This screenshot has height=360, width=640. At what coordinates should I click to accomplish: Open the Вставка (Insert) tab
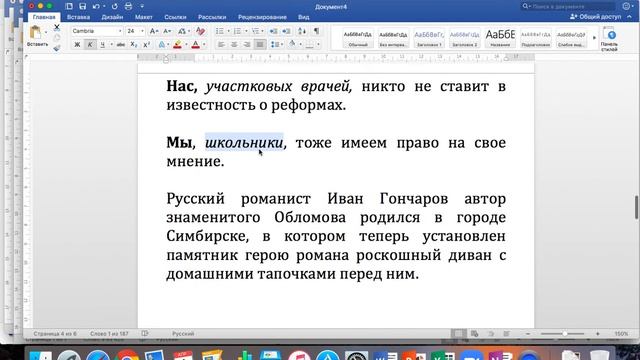click(x=78, y=17)
